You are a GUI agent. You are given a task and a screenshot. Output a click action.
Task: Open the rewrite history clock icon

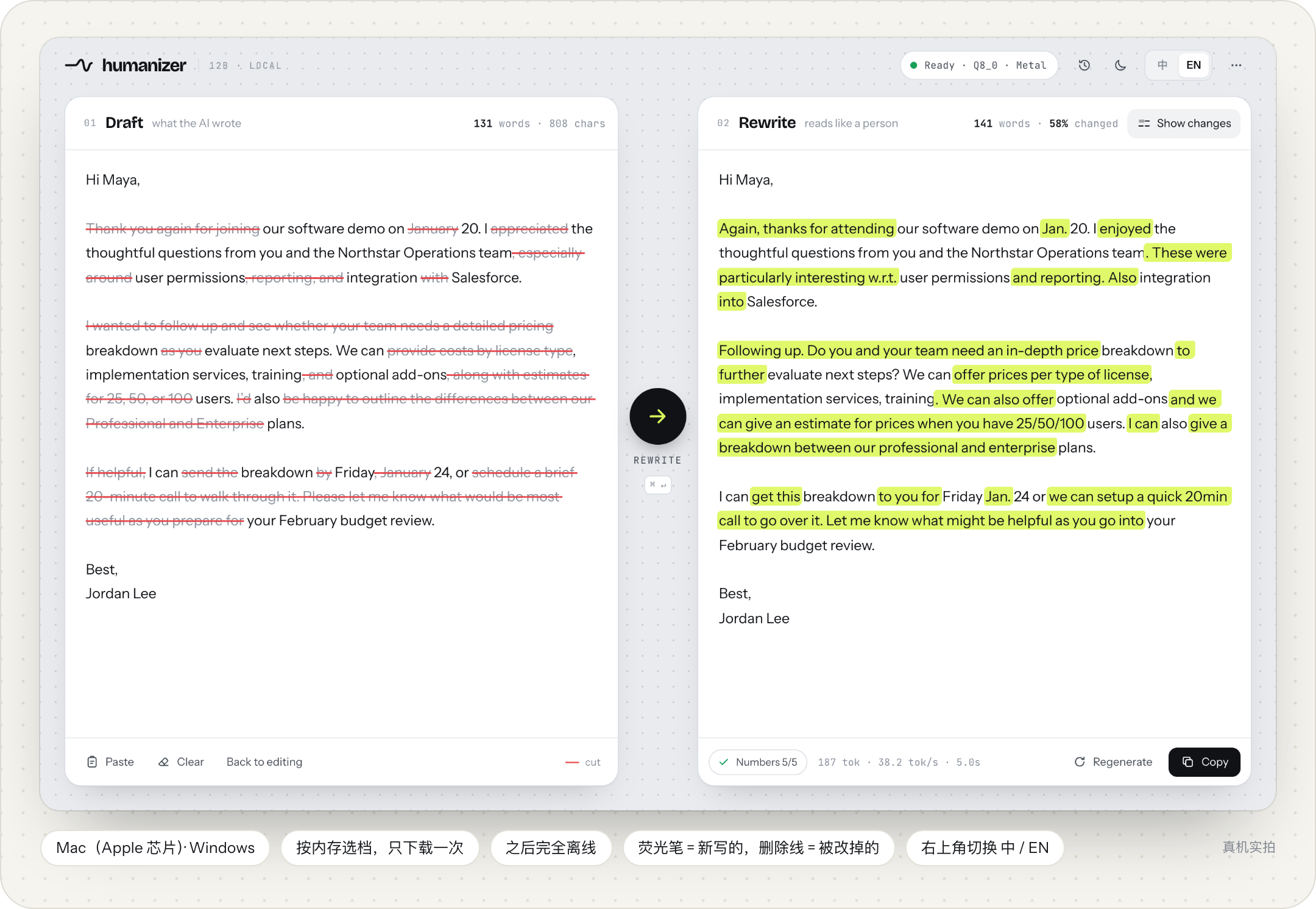(x=1084, y=65)
